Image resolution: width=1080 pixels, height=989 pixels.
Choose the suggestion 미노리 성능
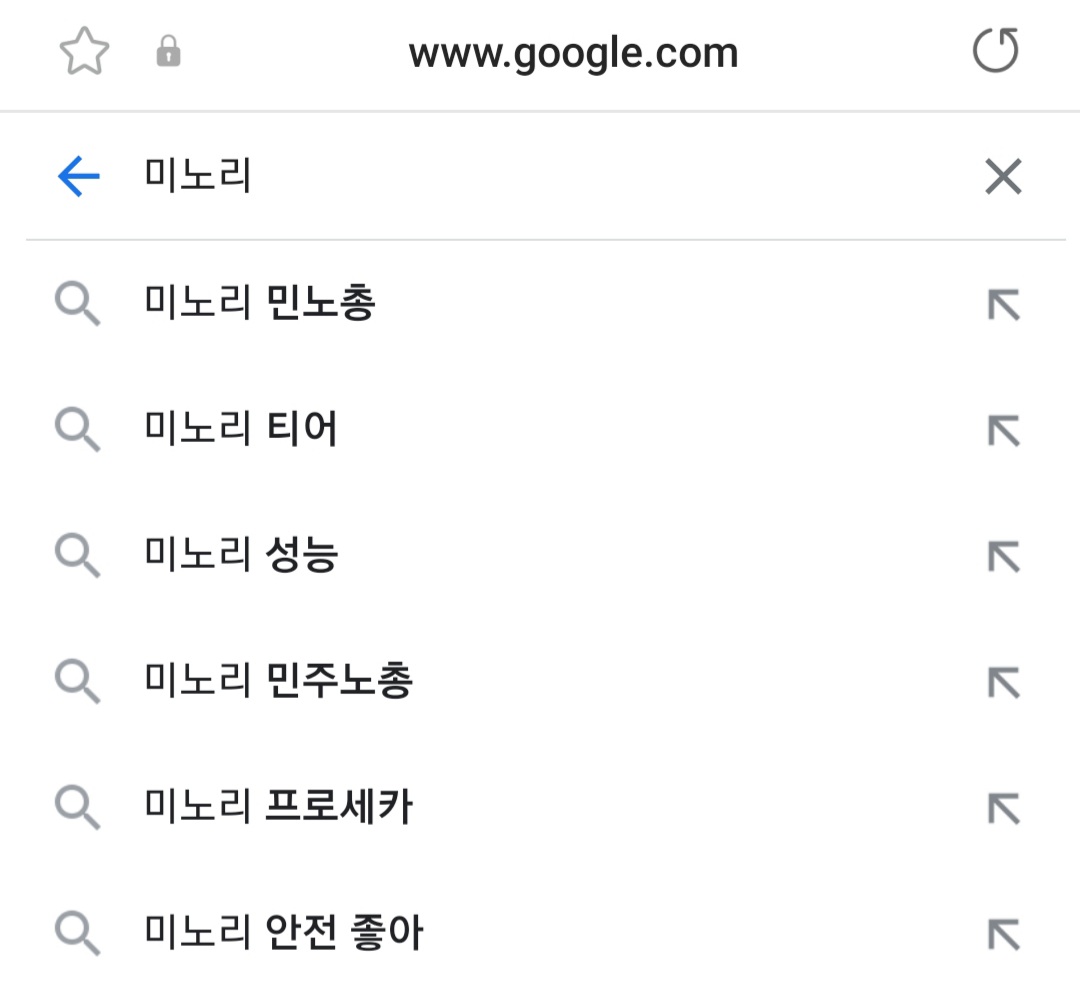241,556
